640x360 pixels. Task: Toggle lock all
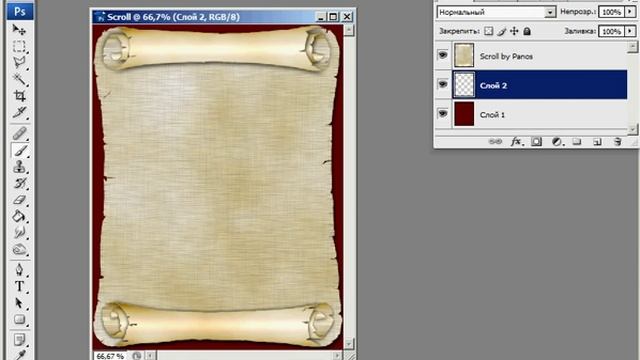[x=527, y=31]
